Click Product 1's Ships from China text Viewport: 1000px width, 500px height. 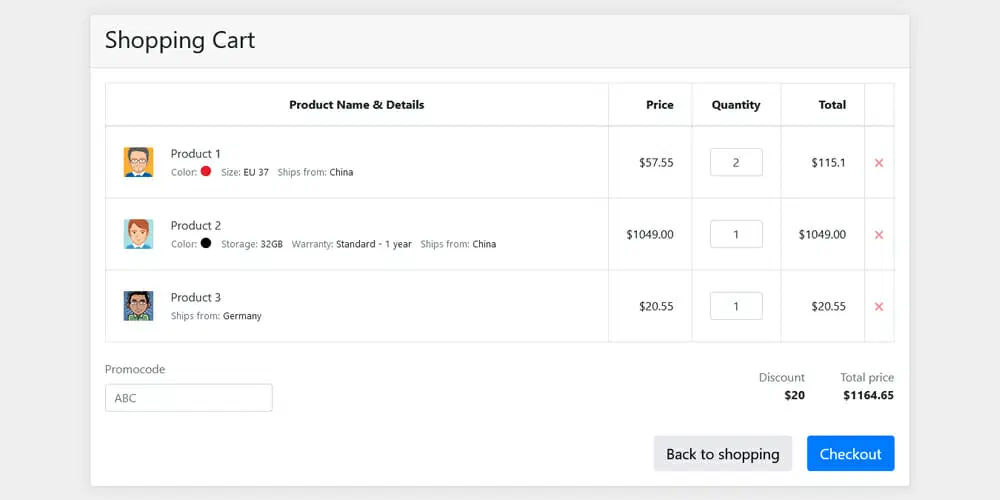pyautogui.click(x=315, y=172)
